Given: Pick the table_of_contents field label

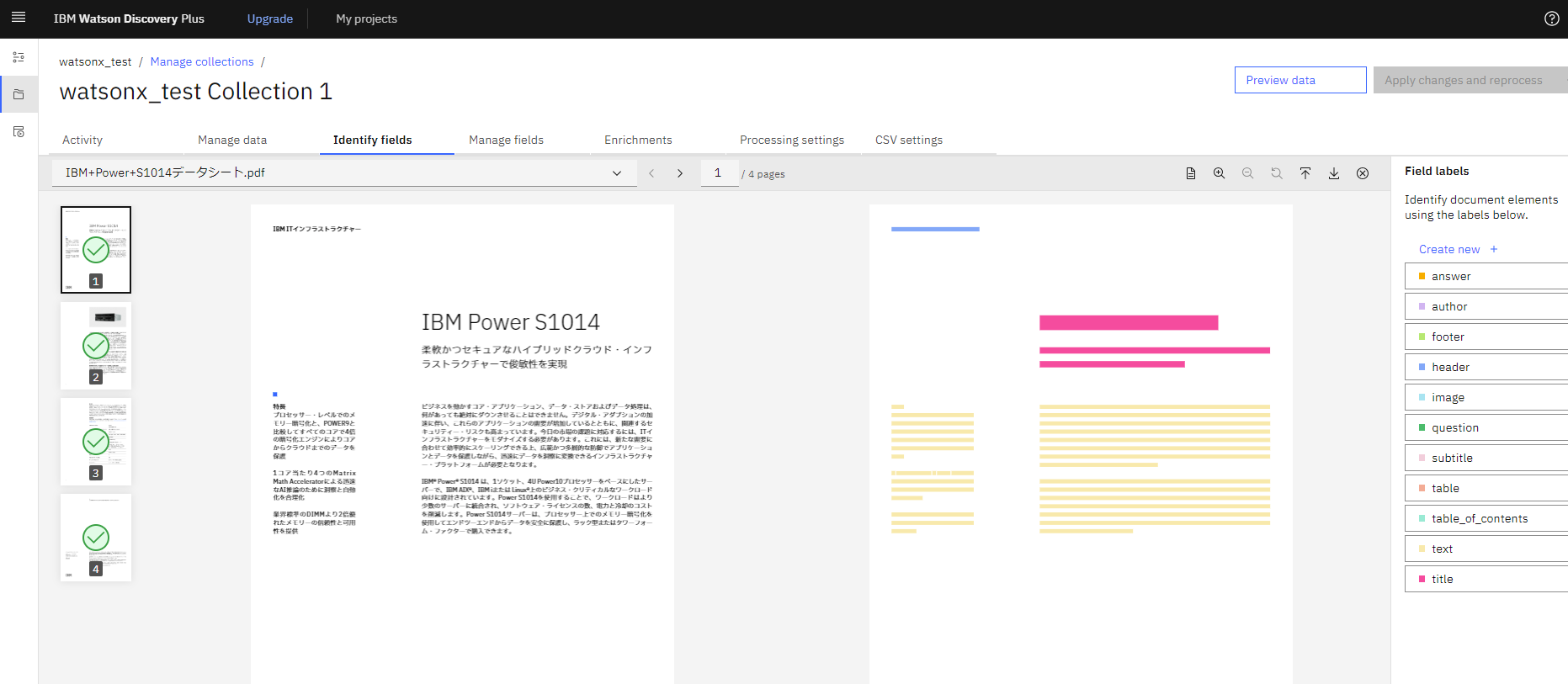Looking at the screenshot, I should click(x=1486, y=518).
